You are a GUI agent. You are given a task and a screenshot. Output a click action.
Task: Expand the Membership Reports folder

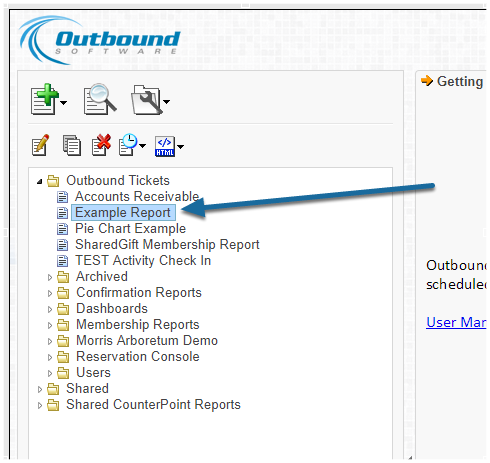pyautogui.click(x=50, y=325)
